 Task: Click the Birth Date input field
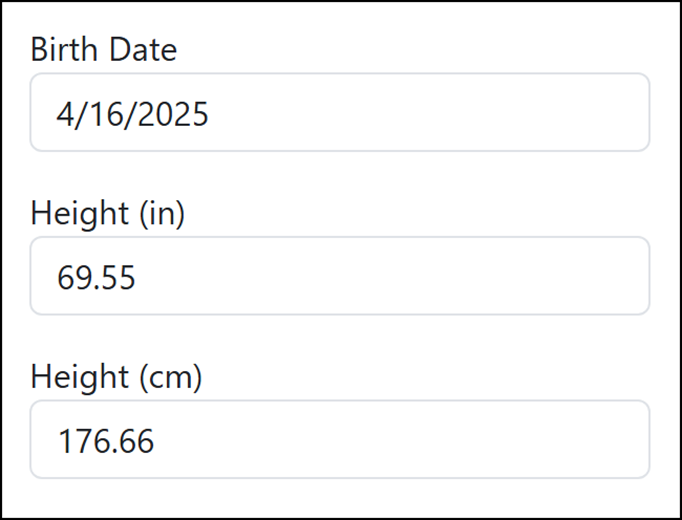click(x=340, y=112)
